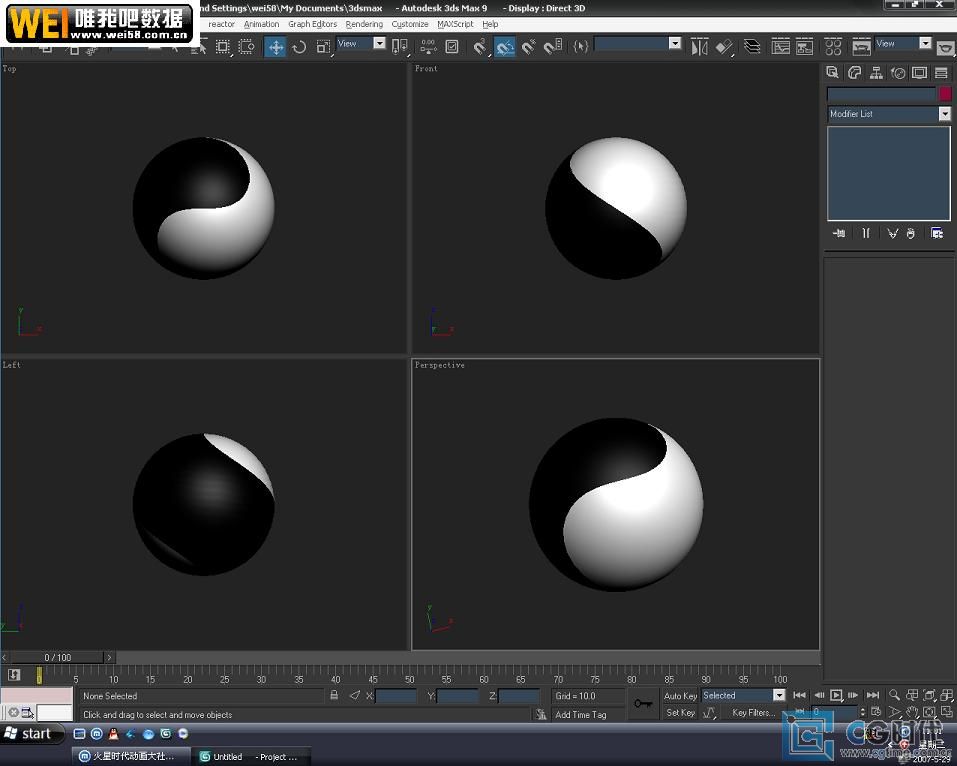The image size is (957, 766).
Task: Open the Help menu
Action: (490, 24)
